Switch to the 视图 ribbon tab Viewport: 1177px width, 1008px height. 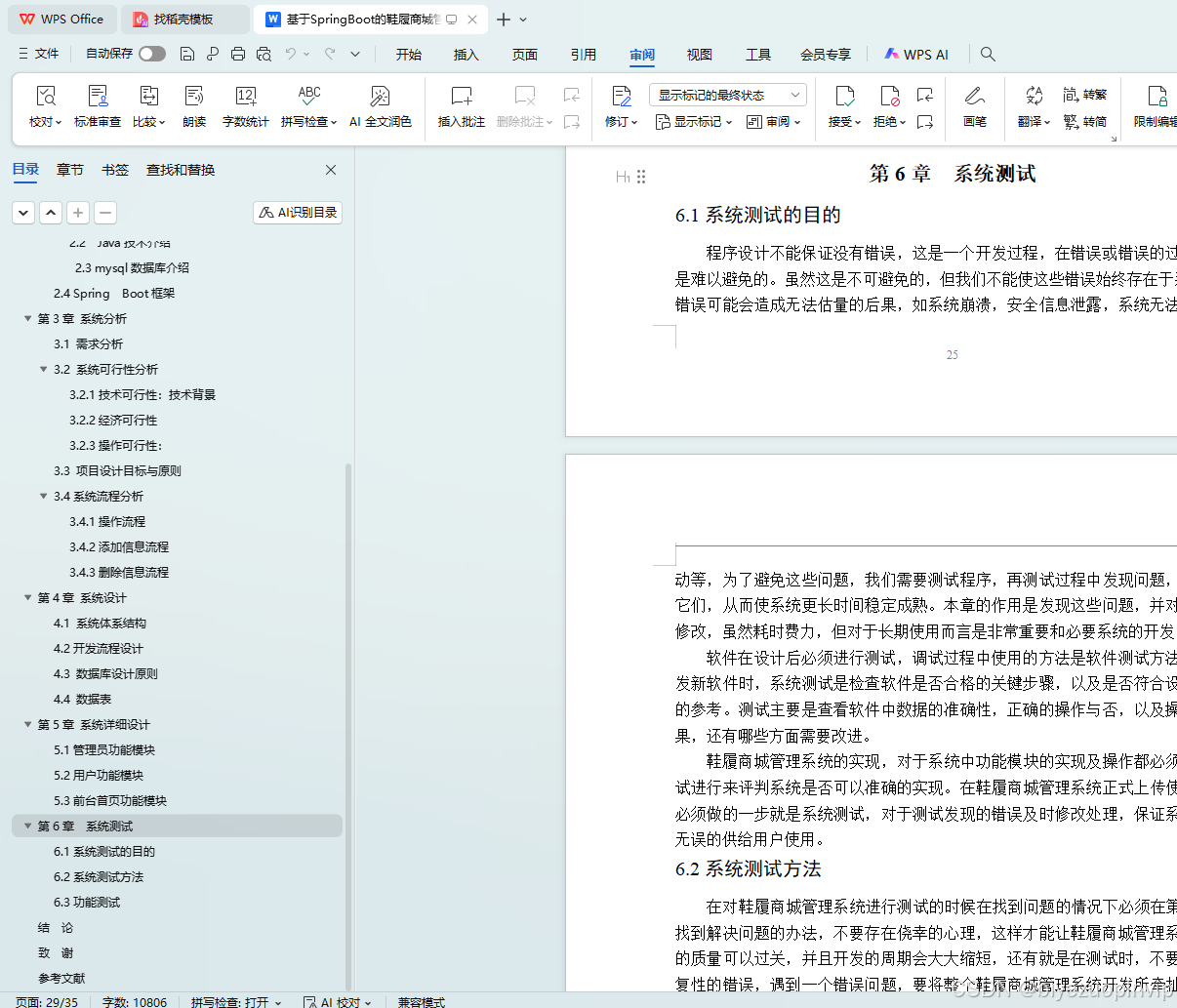(x=699, y=55)
